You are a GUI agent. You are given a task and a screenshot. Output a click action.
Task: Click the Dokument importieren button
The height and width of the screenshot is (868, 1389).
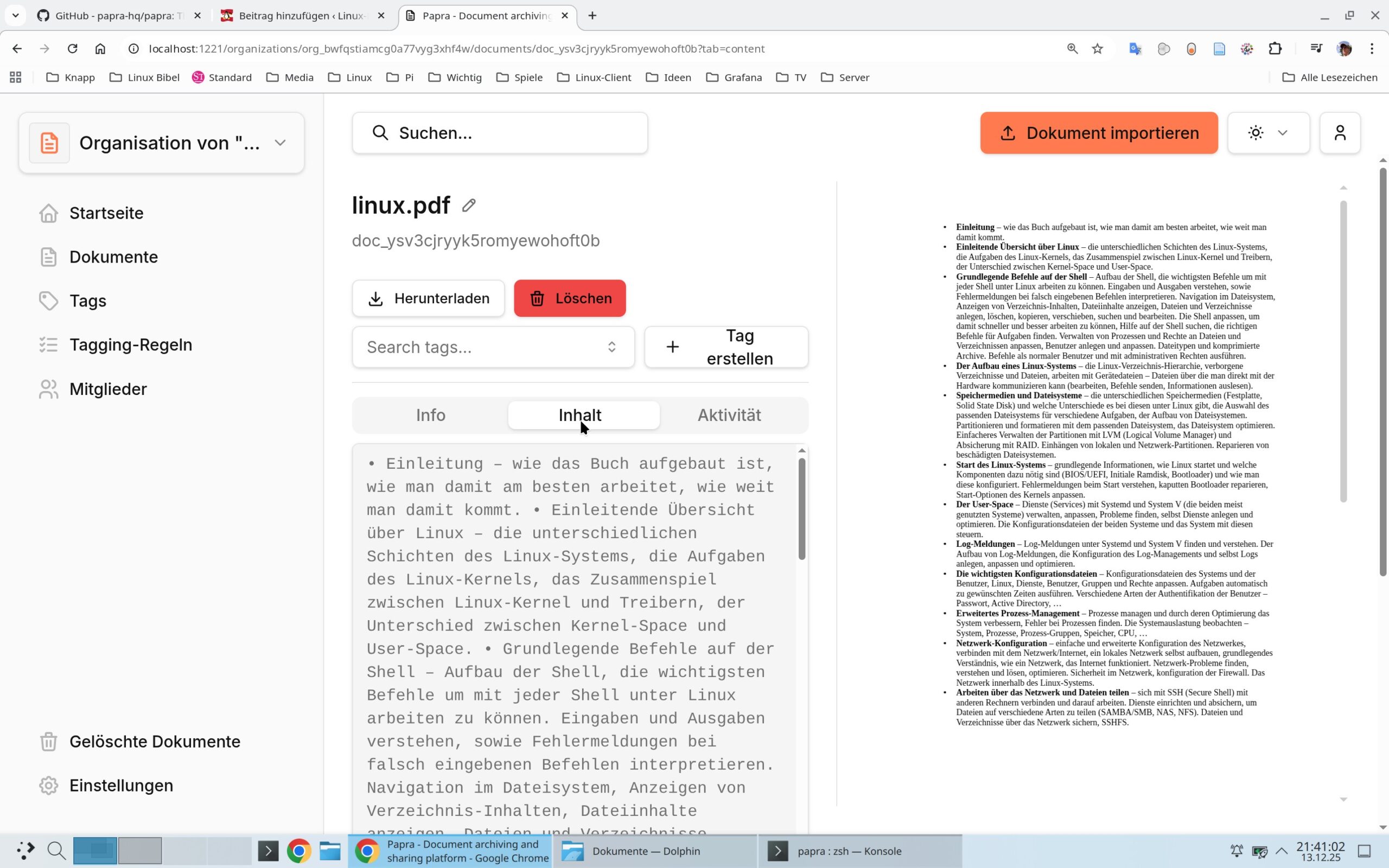1099,133
